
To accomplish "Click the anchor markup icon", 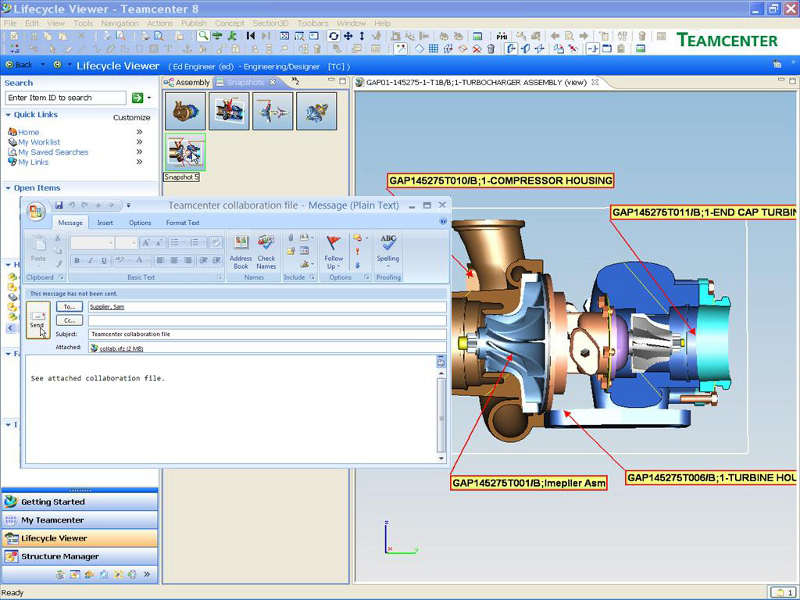I will coord(187,49).
